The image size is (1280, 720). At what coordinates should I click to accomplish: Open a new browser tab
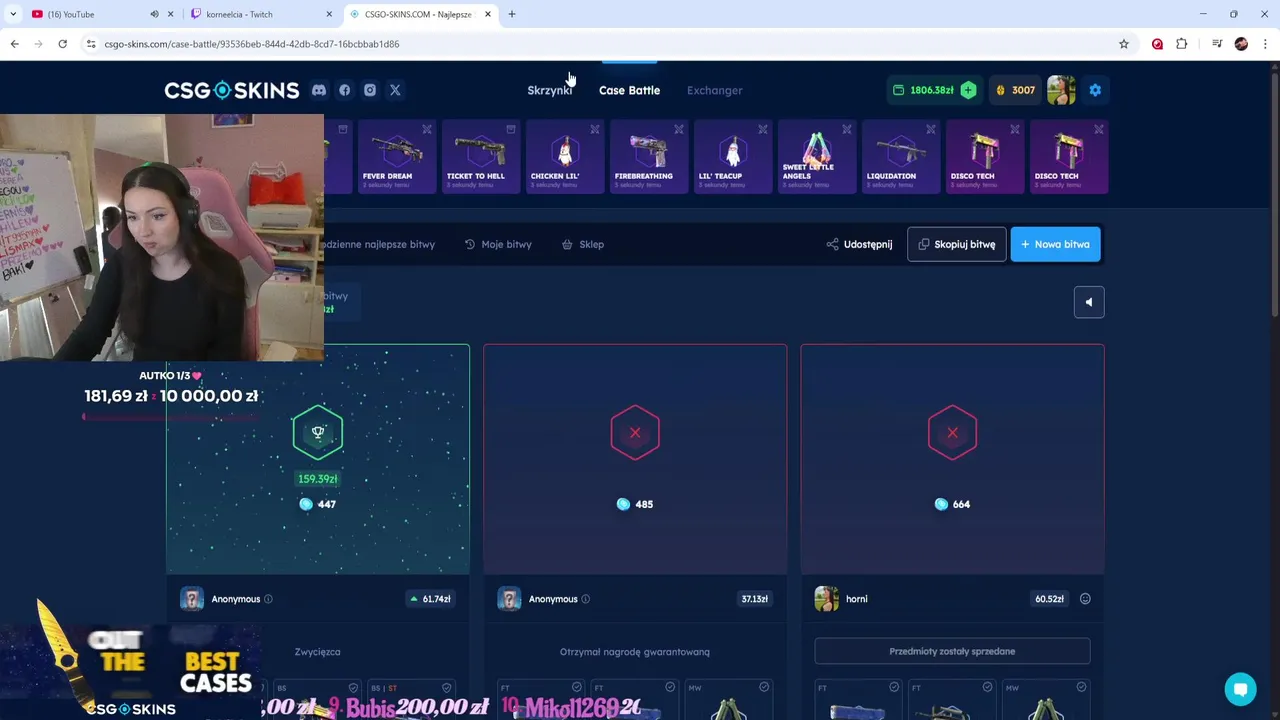(x=512, y=14)
